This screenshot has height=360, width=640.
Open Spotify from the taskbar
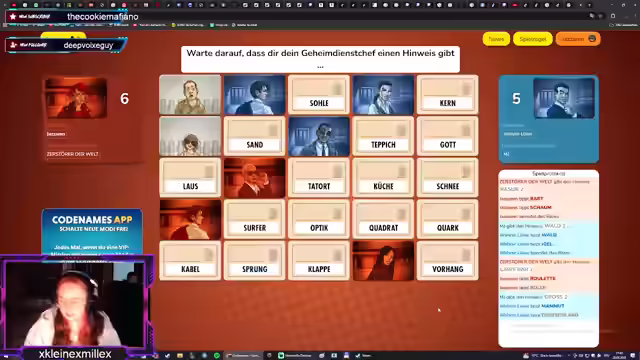click(217, 356)
